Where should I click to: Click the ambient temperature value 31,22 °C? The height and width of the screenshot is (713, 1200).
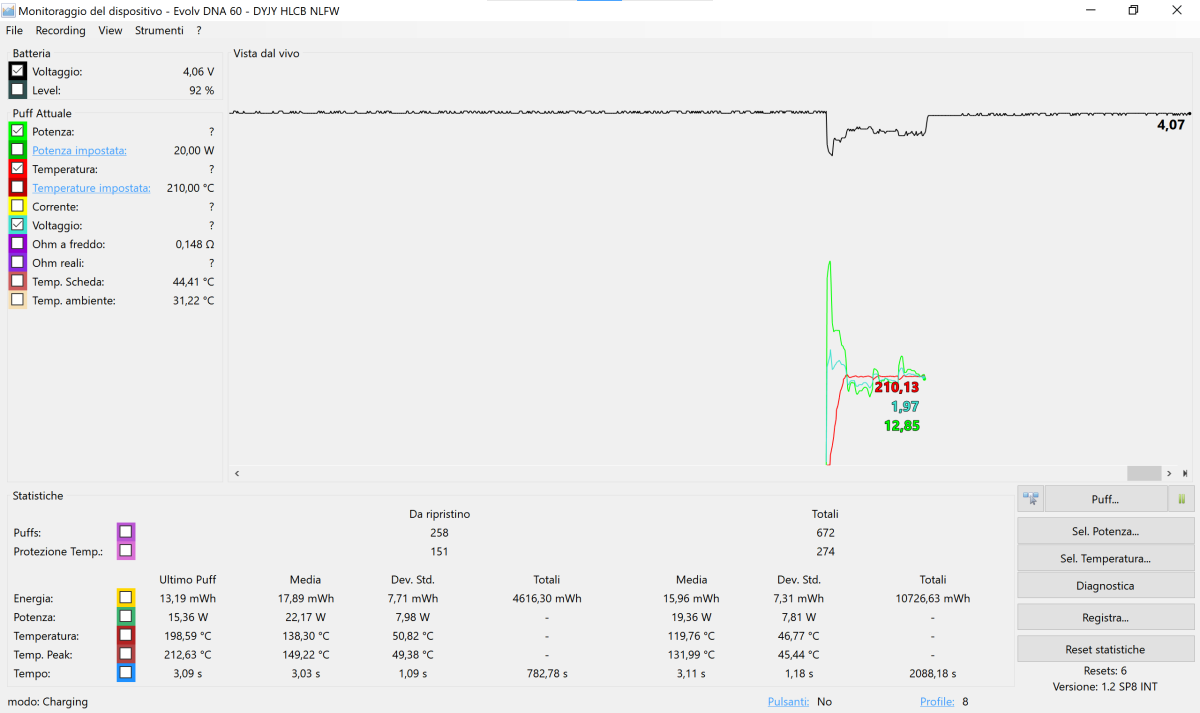[193, 300]
